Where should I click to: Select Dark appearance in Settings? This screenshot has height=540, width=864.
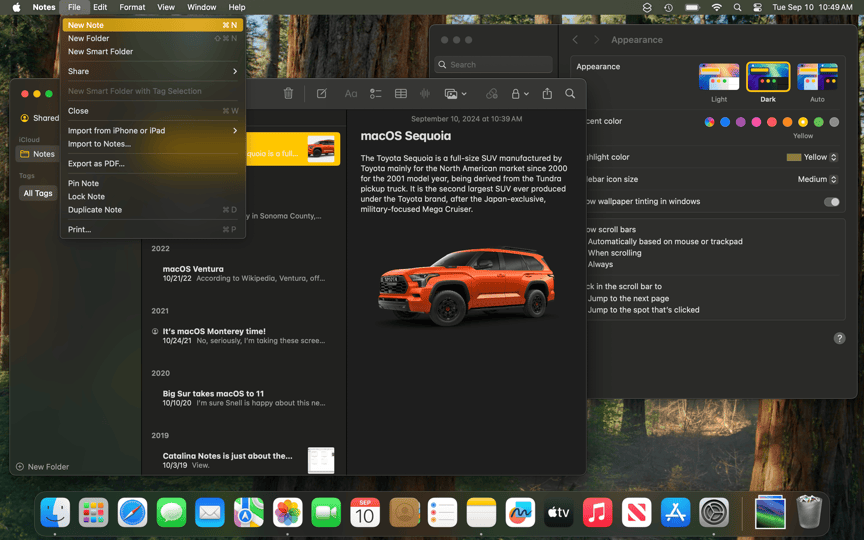tap(768, 77)
